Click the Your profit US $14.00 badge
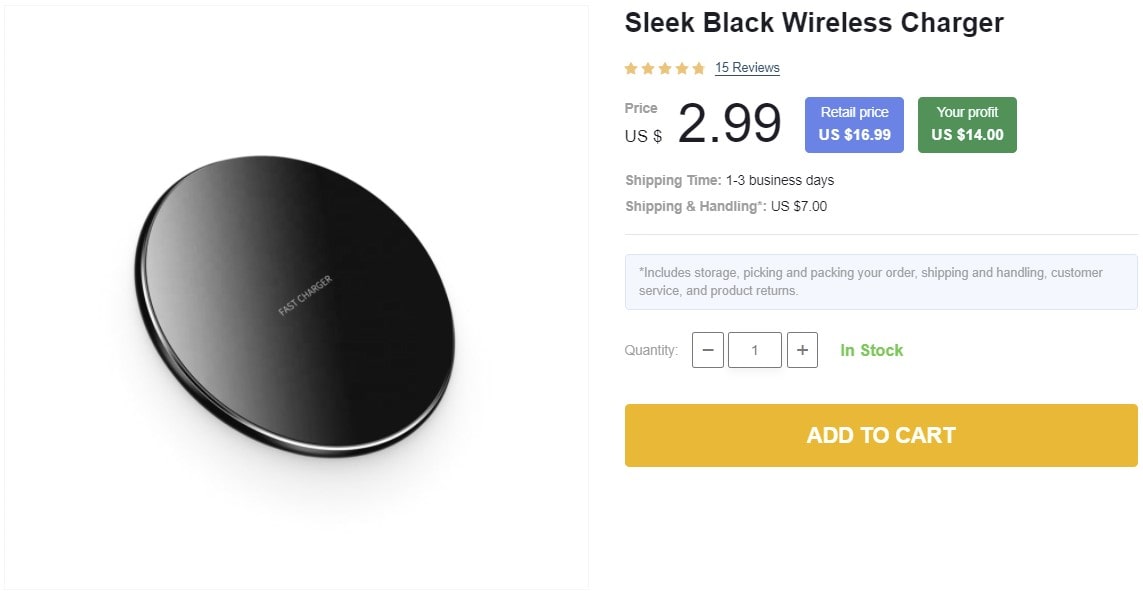 (x=967, y=122)
